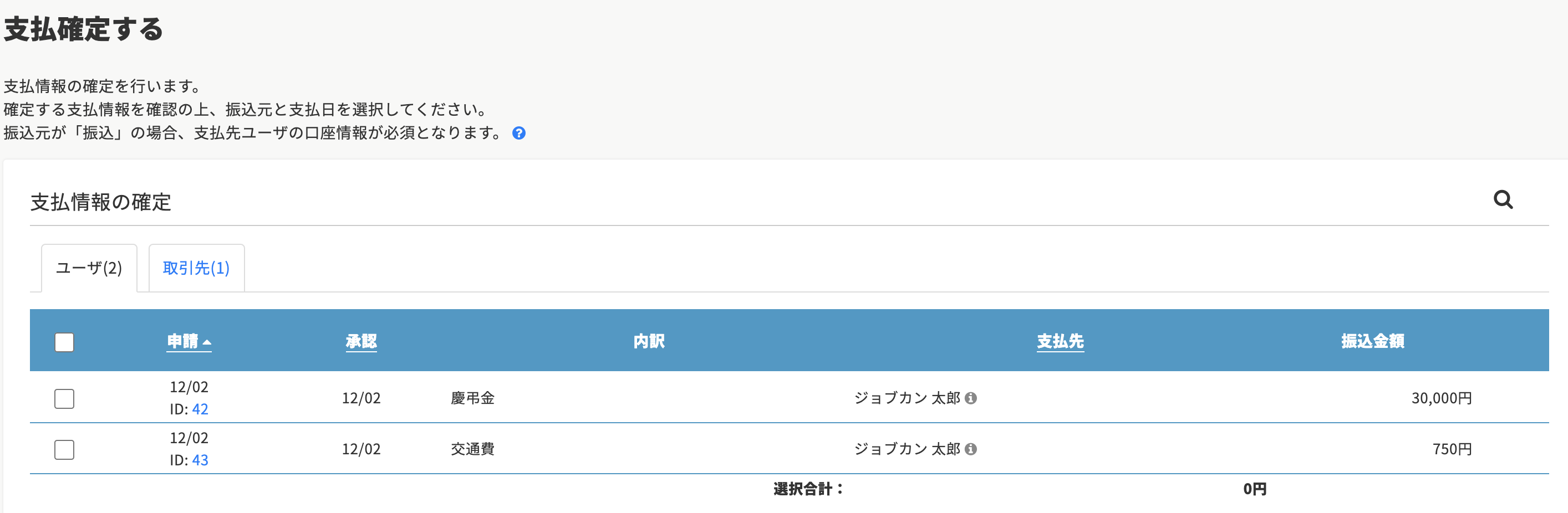Toggle the select-all checkbox in table header
Screen dimensions: 1568x513
[x=64, y=342]
